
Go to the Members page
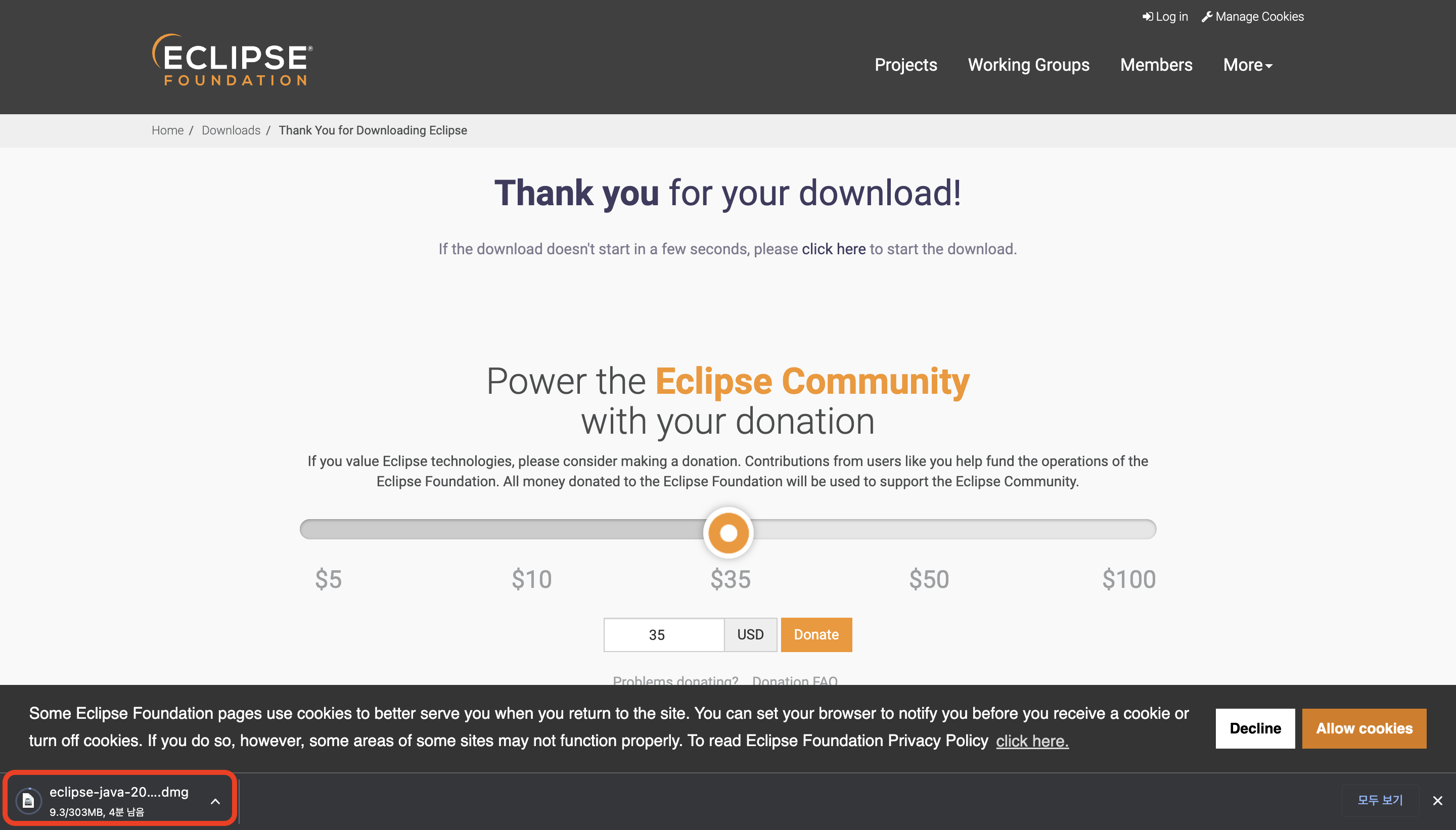tap(1156, 65)
